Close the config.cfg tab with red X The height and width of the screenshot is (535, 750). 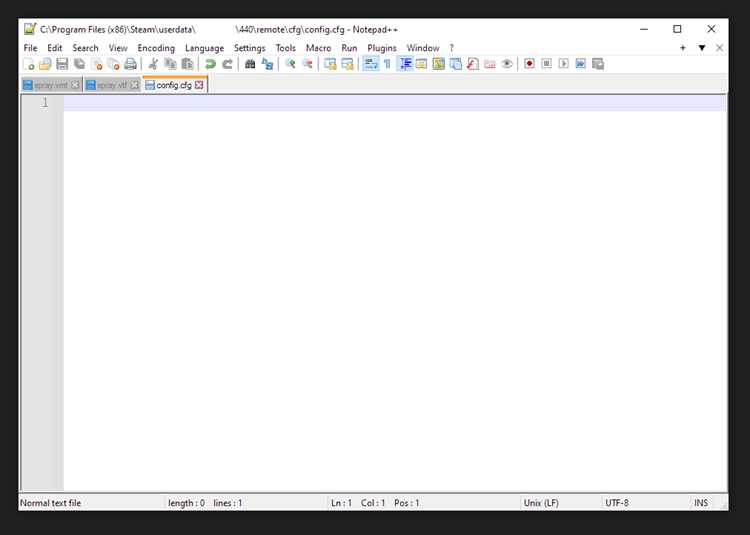coord(199,85)
